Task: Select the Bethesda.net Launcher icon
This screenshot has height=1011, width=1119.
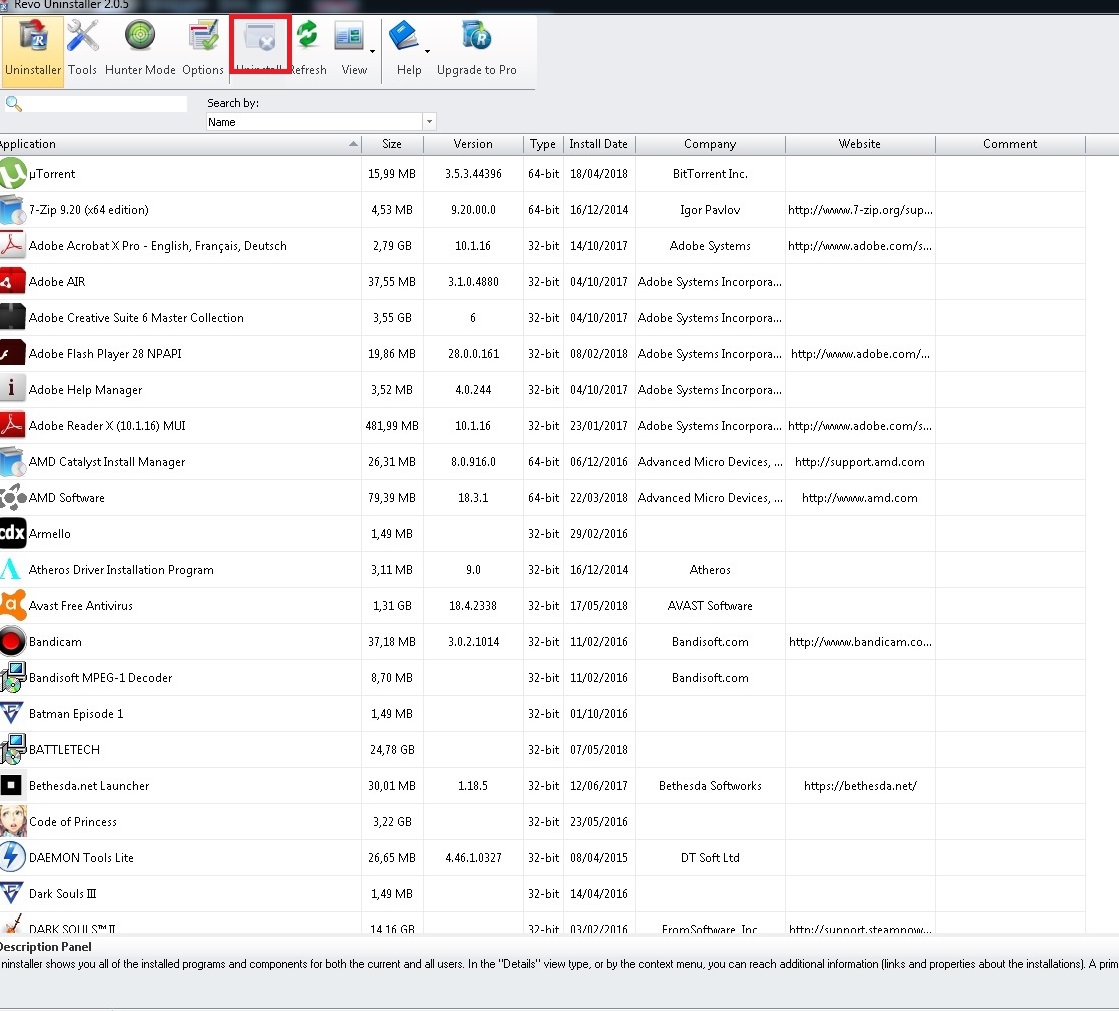Action: [13, 786]
